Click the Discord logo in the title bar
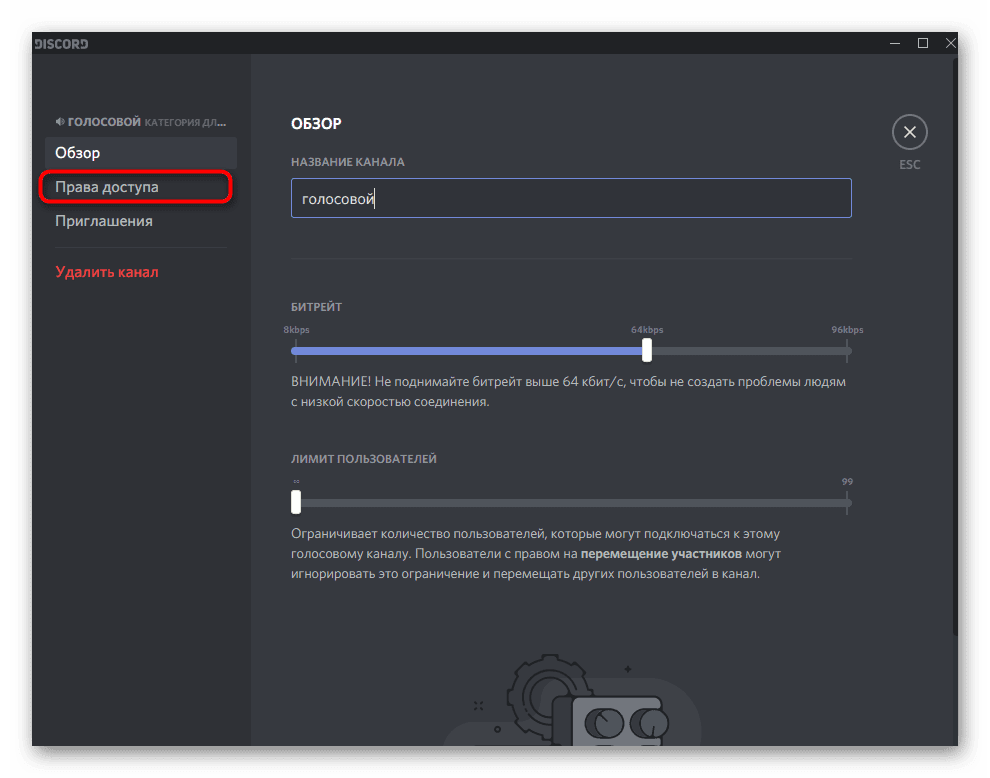The height and width of the screenshot is (778, 990). point(61,44)
